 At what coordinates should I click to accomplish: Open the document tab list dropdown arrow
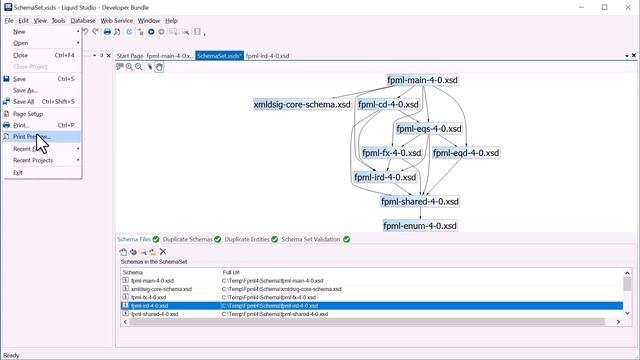[627, 56]
